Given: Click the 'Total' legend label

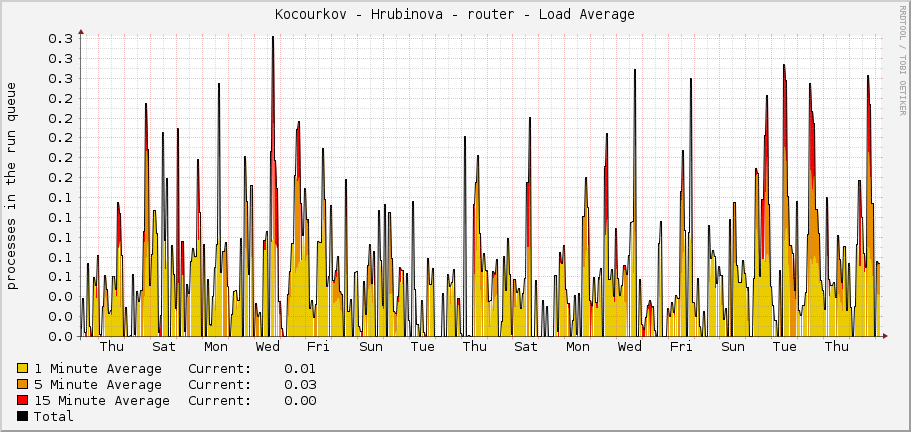Looking at the screenshot, I should coord(53,416).
